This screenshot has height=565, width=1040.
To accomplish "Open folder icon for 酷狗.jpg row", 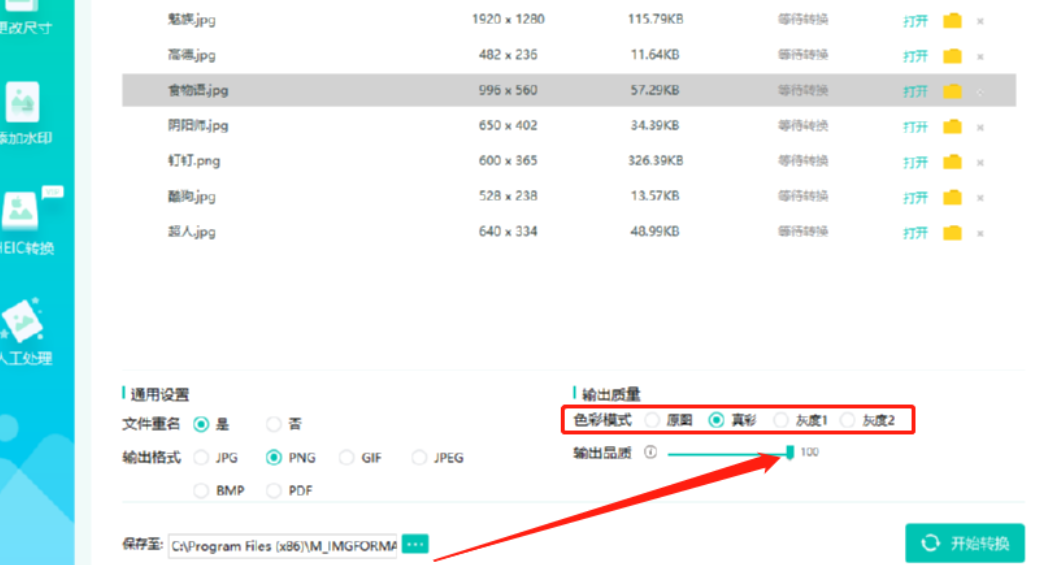I will (x=952, y=197).
